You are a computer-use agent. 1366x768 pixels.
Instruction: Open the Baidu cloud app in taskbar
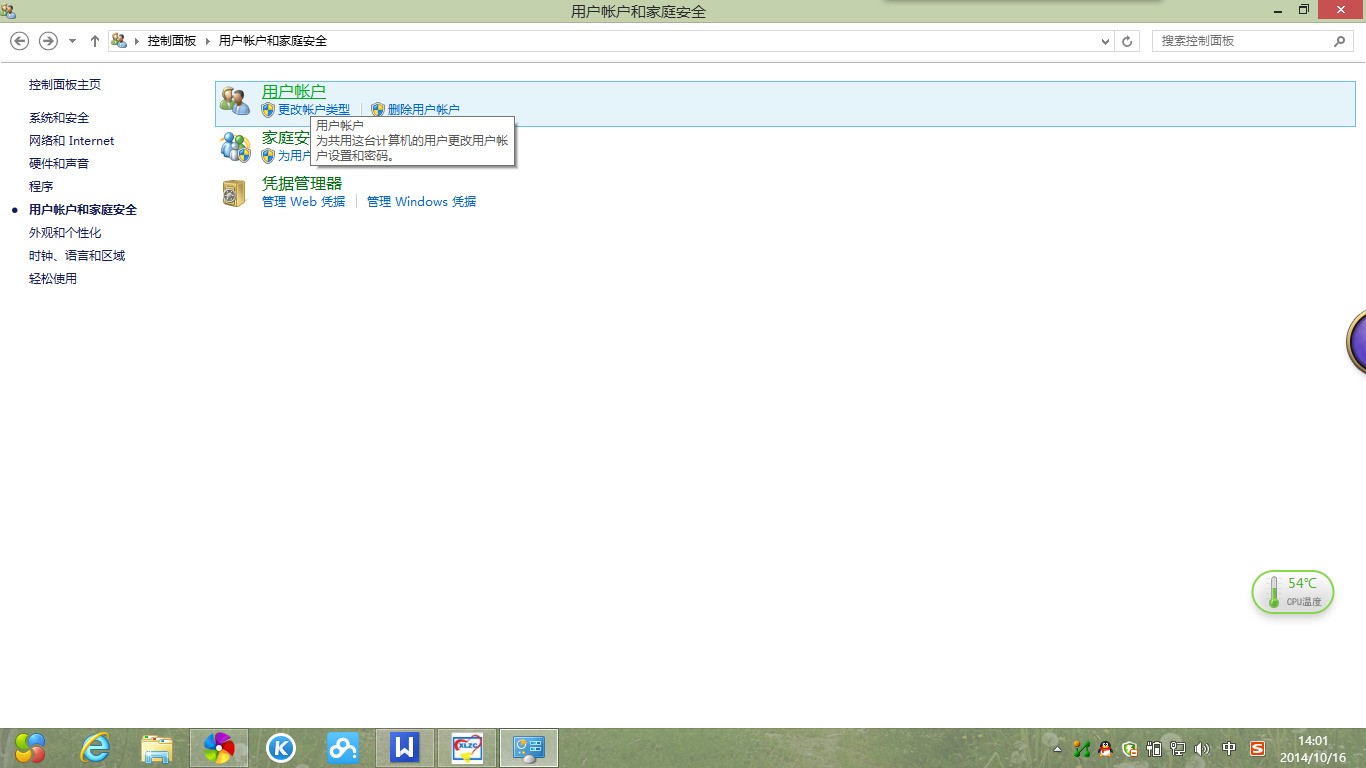pyautogui.click(x=343, y=747)
